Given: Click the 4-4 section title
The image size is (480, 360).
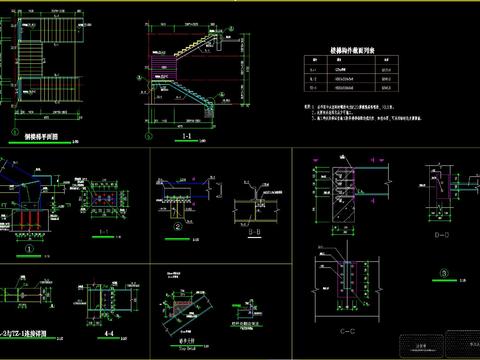Looking at the screenshot, I should pos(109,333).
